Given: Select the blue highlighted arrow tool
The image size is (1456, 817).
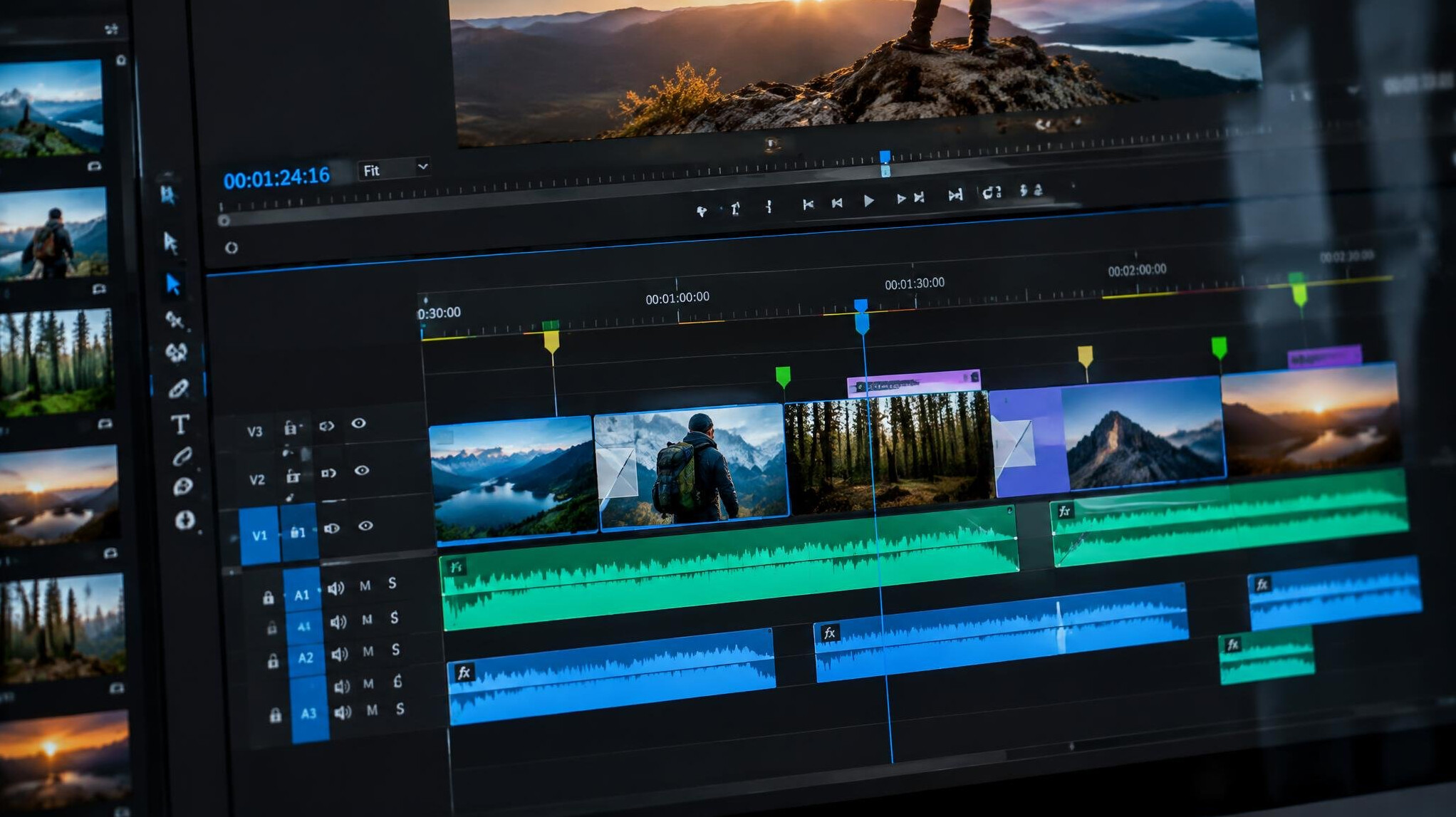Looking at the screenshot, I should click(x=172, y=283).
